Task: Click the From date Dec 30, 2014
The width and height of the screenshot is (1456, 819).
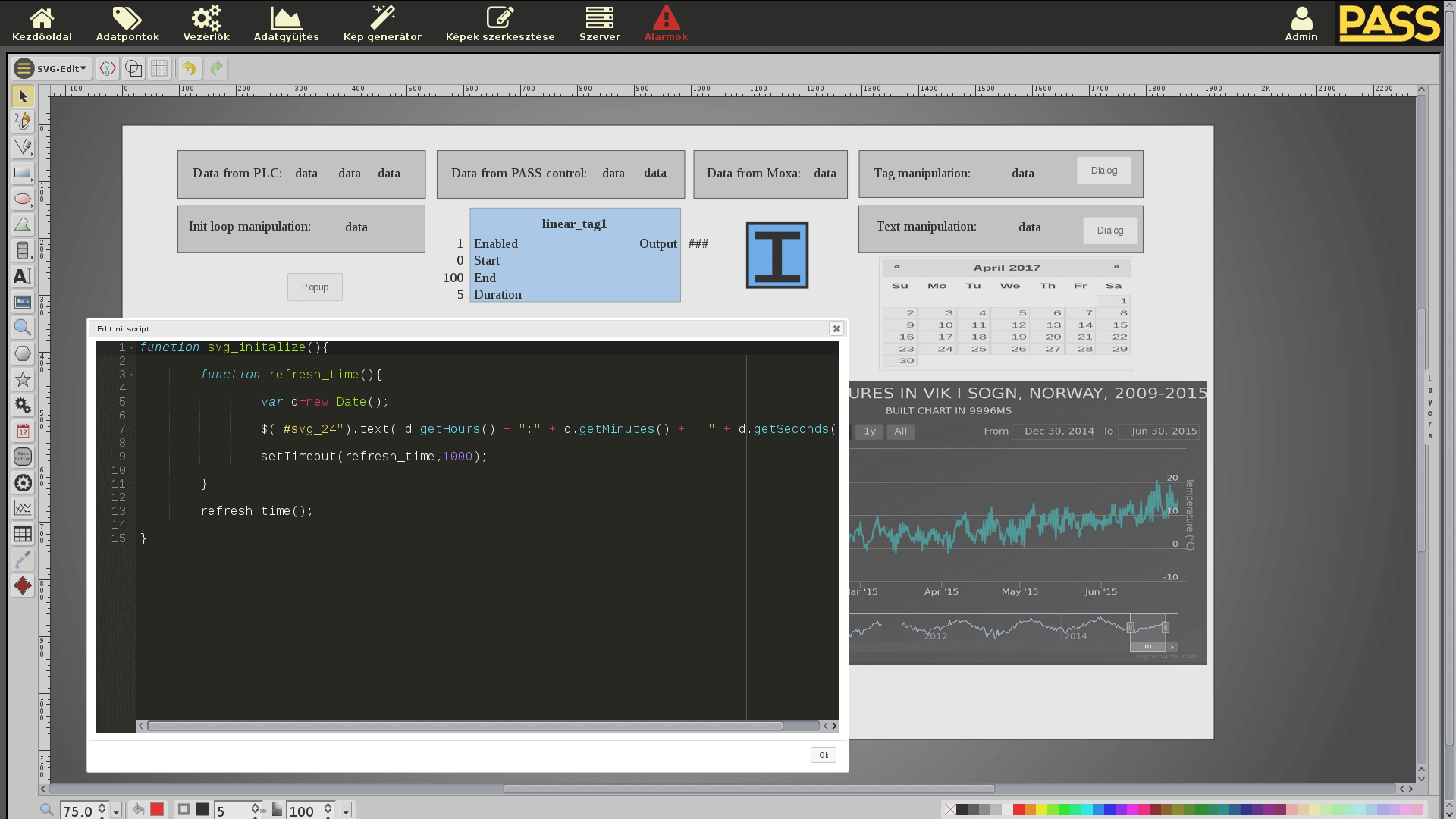Action: point(1054,431)
